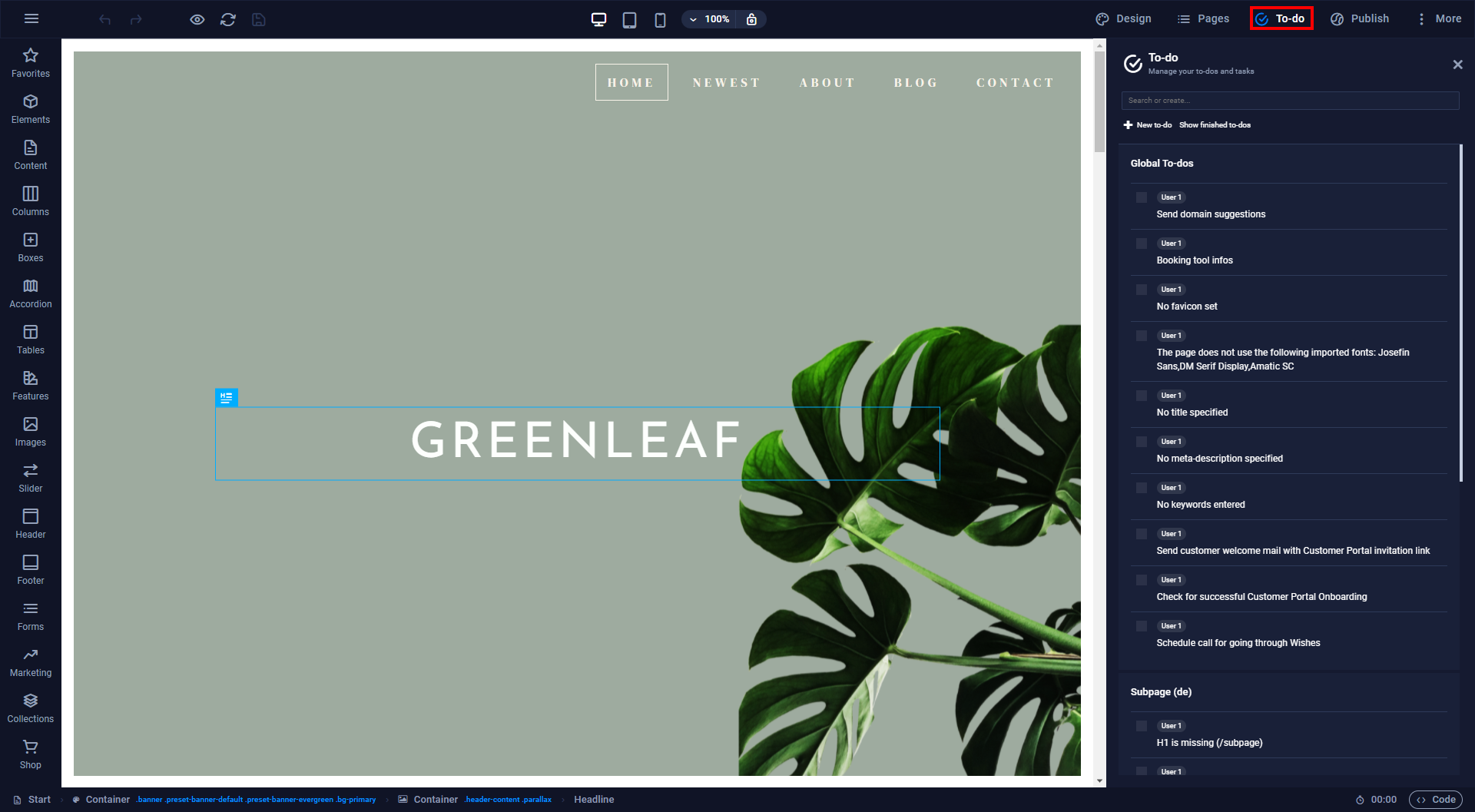Switch to mobile phone preview
This screenshot has height=812, width=1475.
pos(660,19)
